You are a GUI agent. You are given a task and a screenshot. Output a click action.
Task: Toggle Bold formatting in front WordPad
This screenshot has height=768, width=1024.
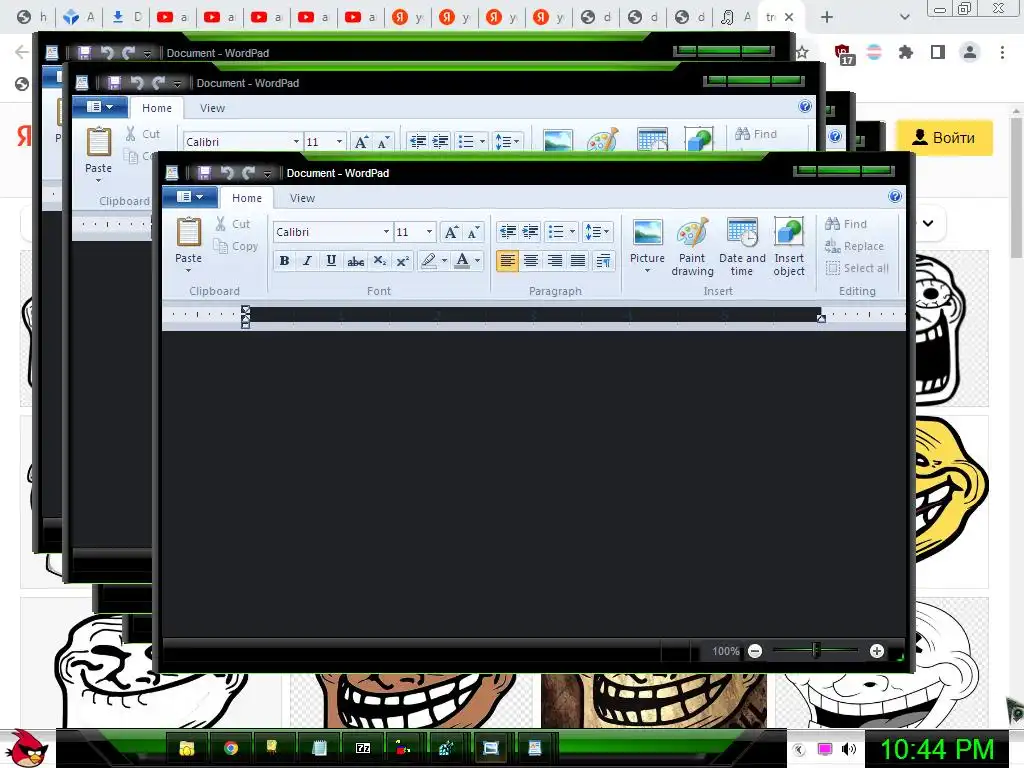(x=284, y=261)
